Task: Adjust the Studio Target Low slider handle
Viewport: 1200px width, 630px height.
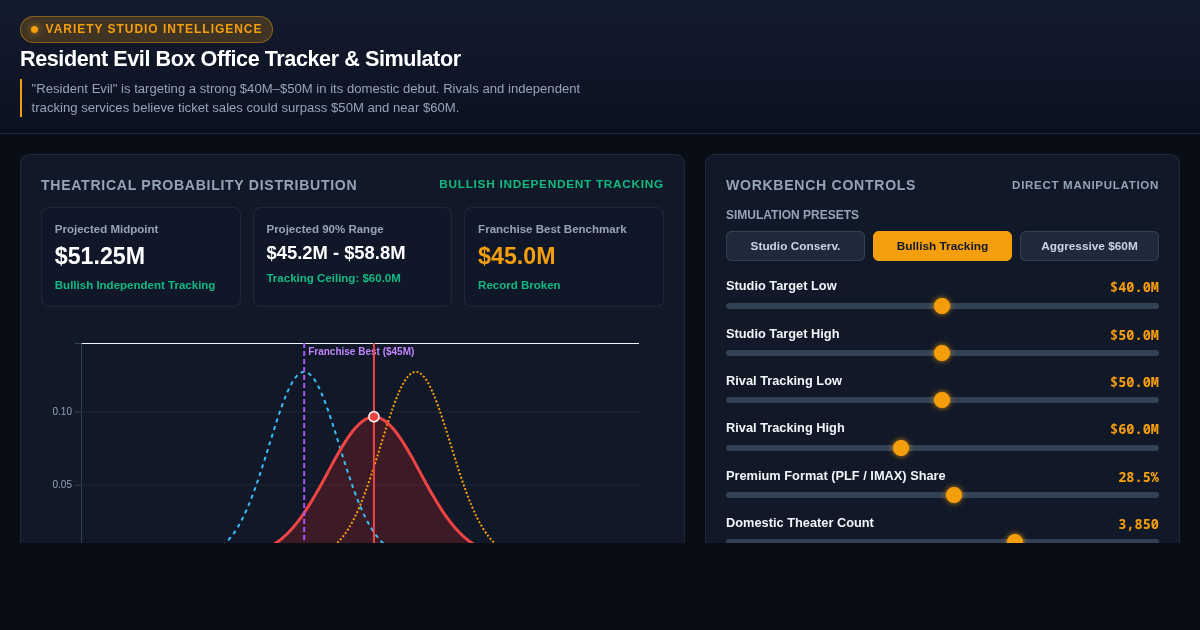Action: coord(942,306)
